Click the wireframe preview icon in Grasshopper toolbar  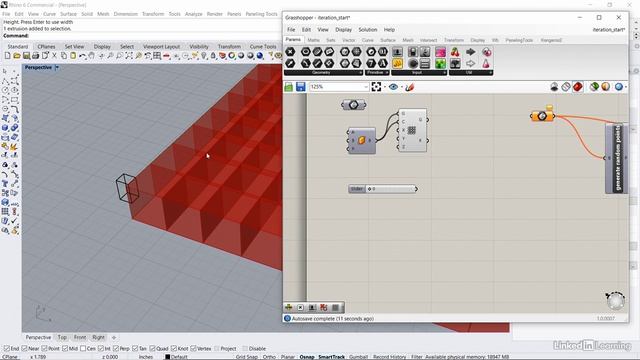566,87
